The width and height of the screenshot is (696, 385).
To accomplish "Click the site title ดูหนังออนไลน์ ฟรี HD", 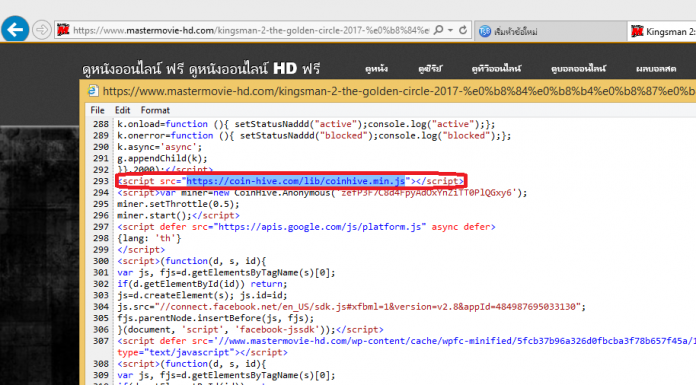I will click(201, 69).
